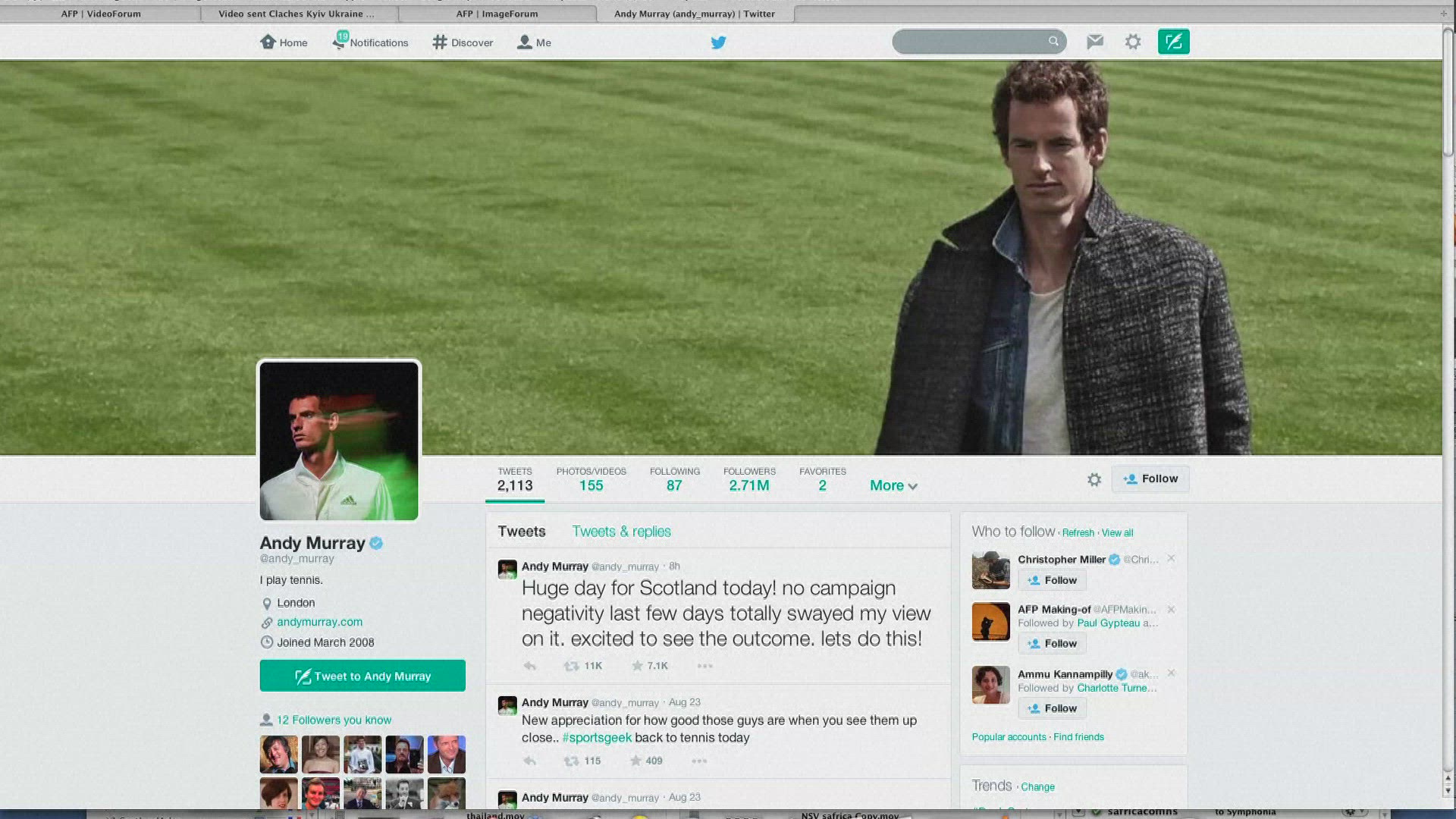The width and height of the screenshot is (1456, 819).
Task: Click the page vertical scrollbar thumb
Action: [x=1448, y=91]
